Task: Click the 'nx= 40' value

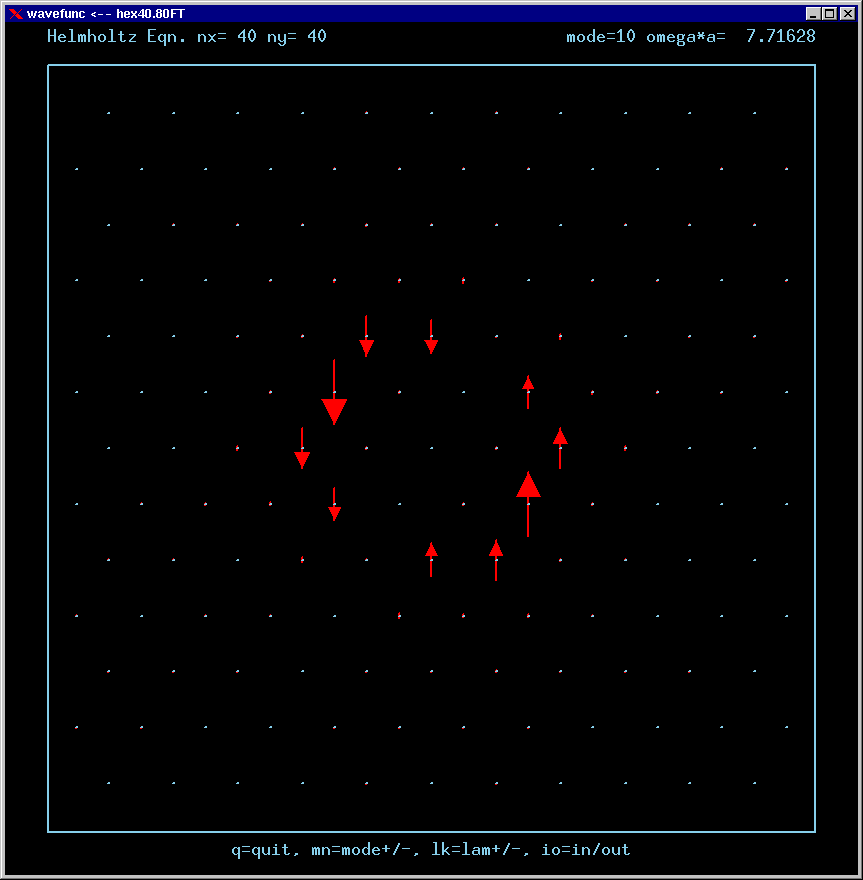Action: click(227, 37)
